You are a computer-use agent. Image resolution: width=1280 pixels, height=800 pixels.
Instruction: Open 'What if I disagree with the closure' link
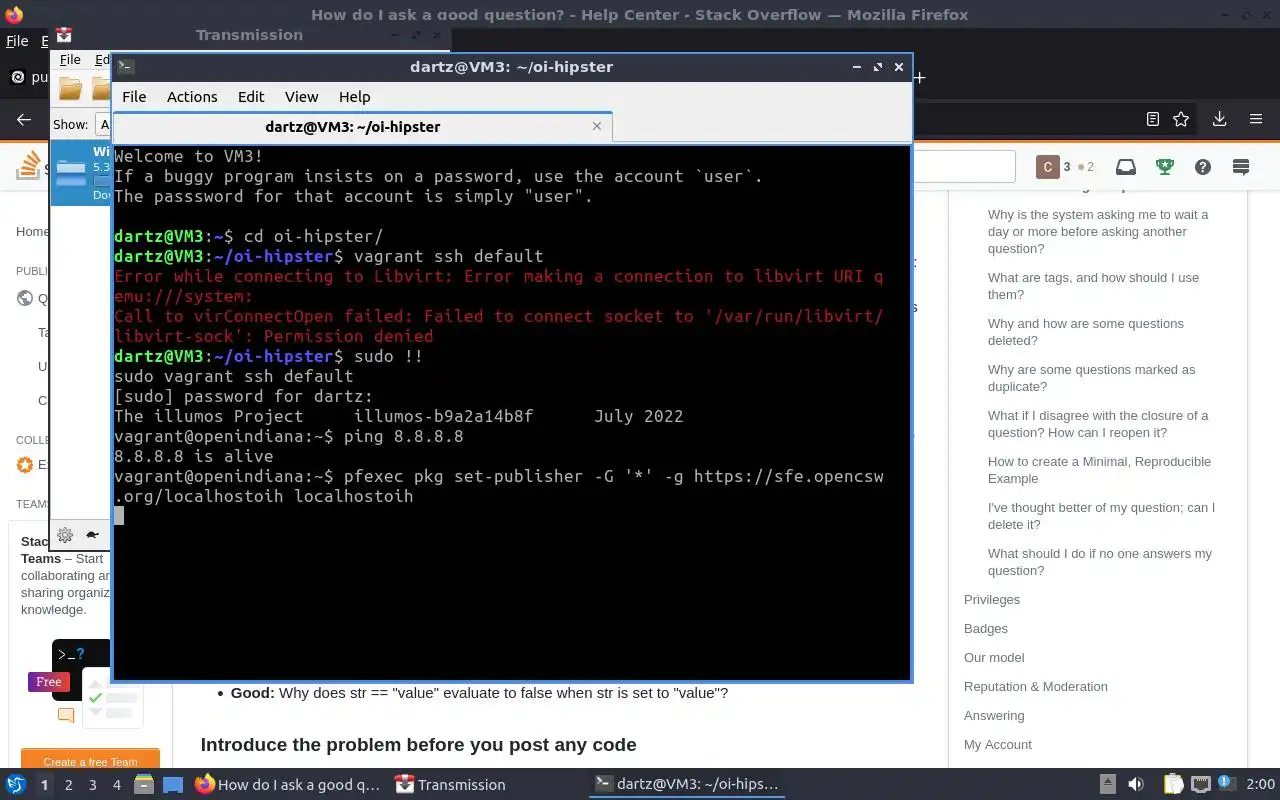pyautogui.click(x=1098, y=424)
